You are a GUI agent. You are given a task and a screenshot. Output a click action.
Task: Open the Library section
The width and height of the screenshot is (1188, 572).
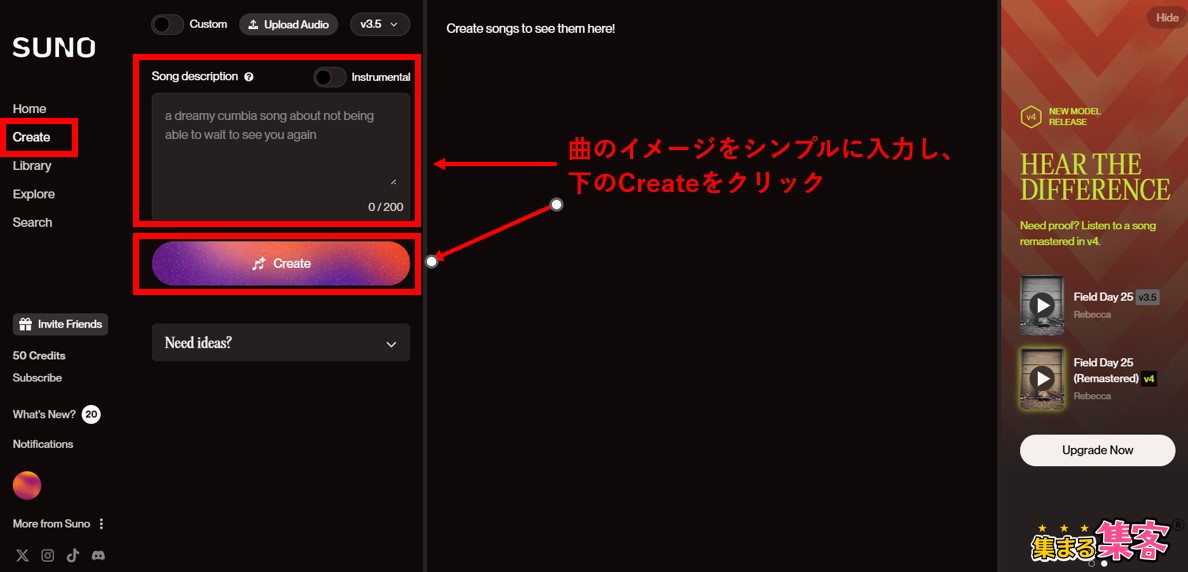pyautogui.click(x=32, y=166)
